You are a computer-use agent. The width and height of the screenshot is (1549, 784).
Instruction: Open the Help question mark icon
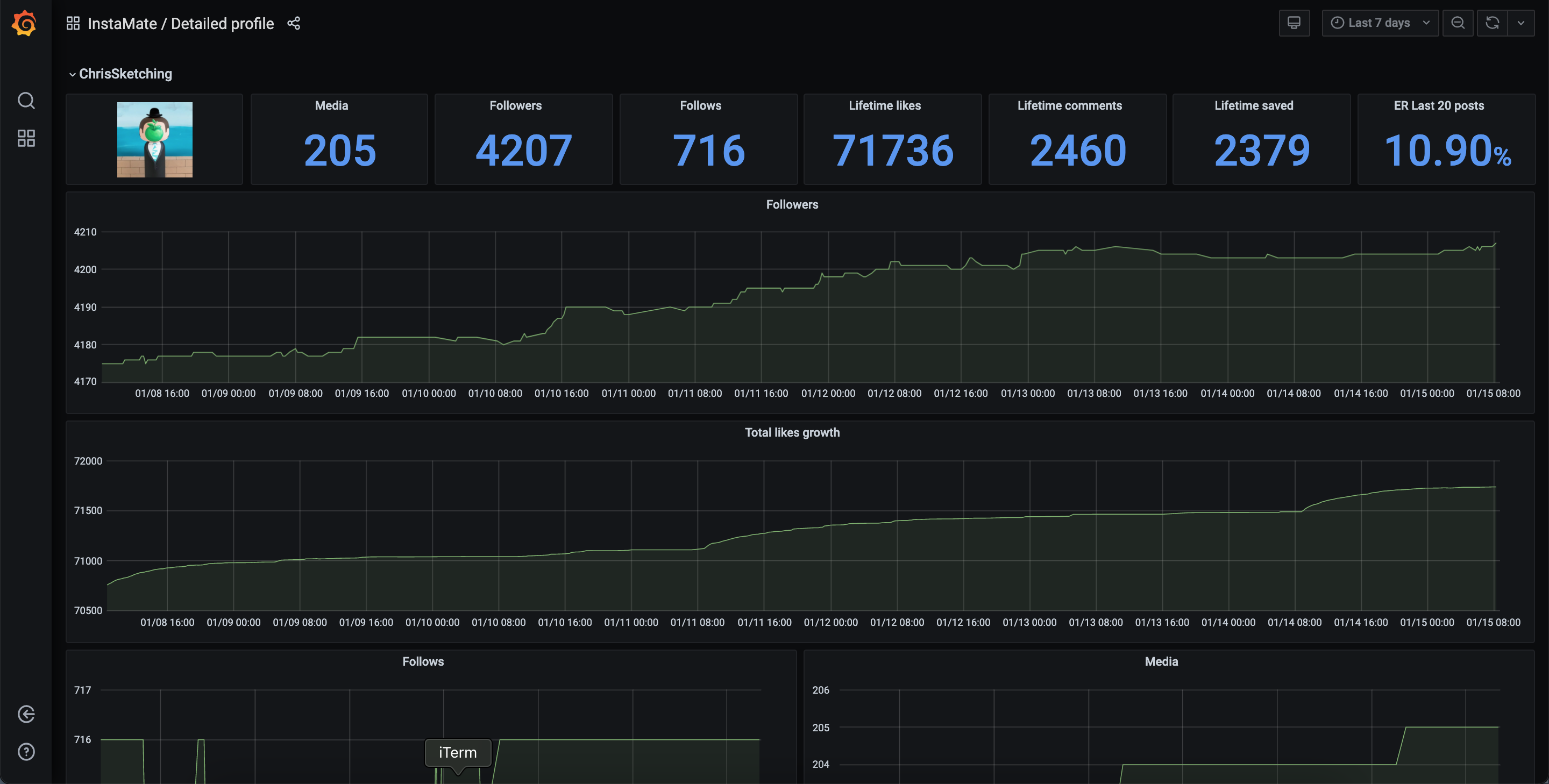click(x=26, y=752)
